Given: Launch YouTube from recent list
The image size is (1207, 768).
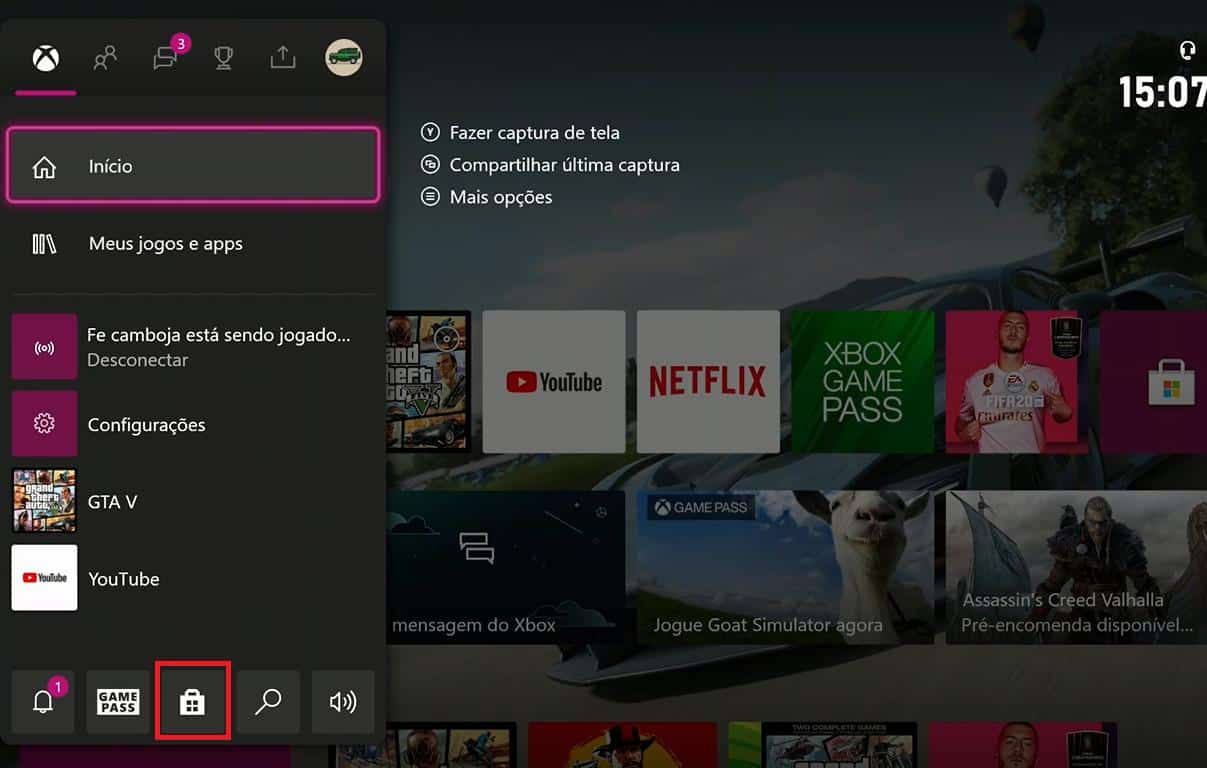Looking at the screenshot, I should pyautogui.click(x=193, y=578).
